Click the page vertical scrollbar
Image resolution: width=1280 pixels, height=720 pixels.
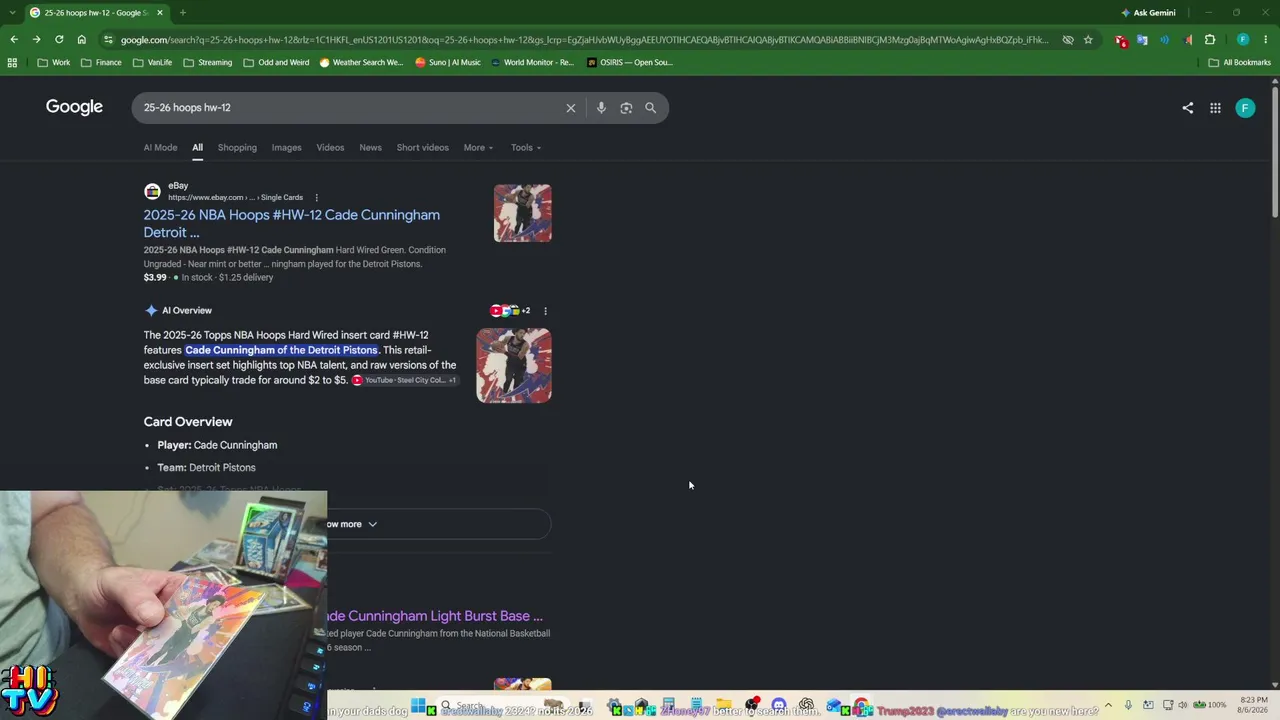[1274, 150]
